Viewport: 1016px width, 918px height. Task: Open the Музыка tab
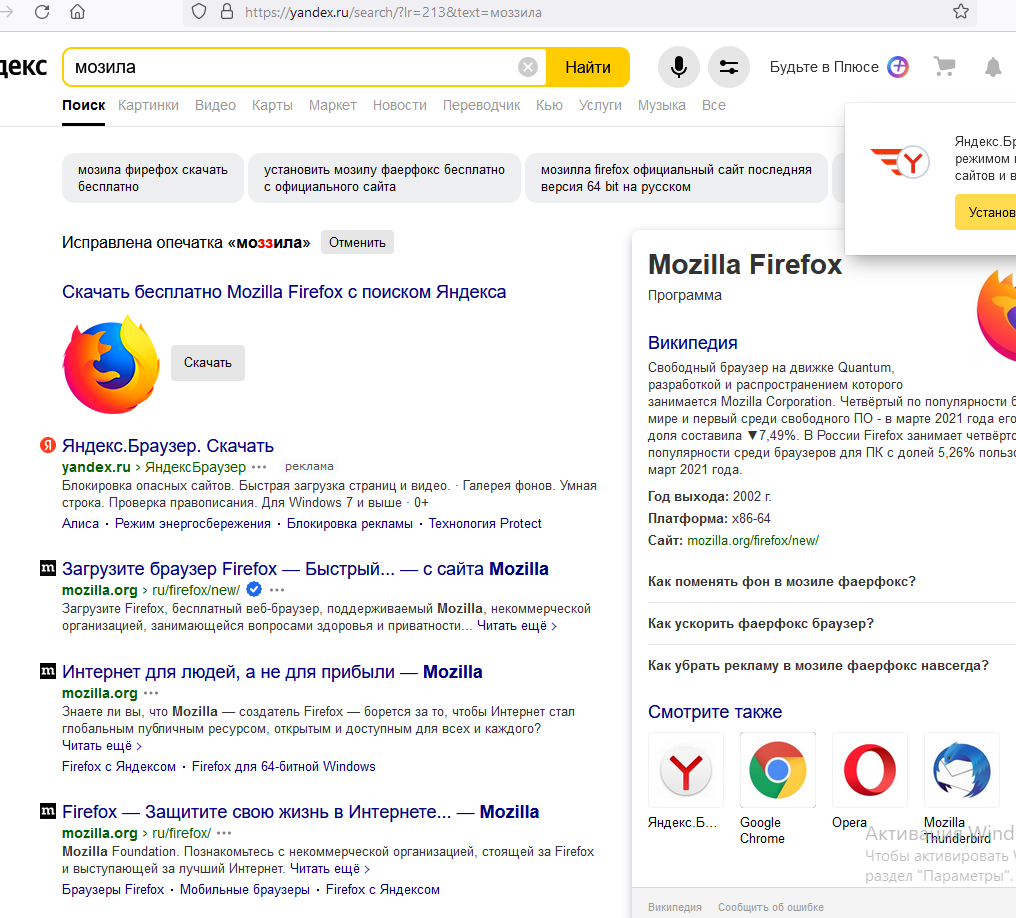(662, 105)
